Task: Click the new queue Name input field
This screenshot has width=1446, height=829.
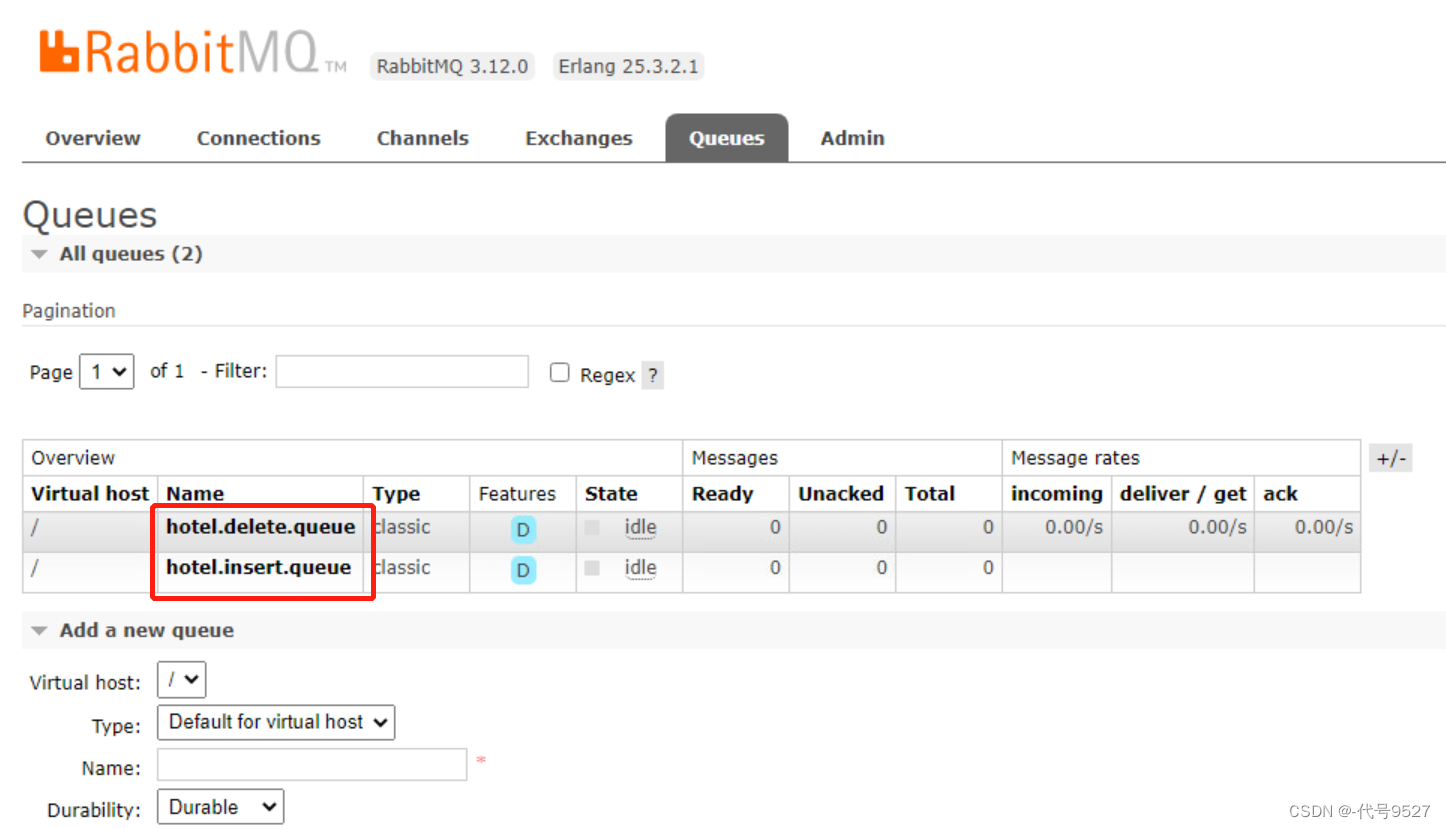Action: [312, 765]
